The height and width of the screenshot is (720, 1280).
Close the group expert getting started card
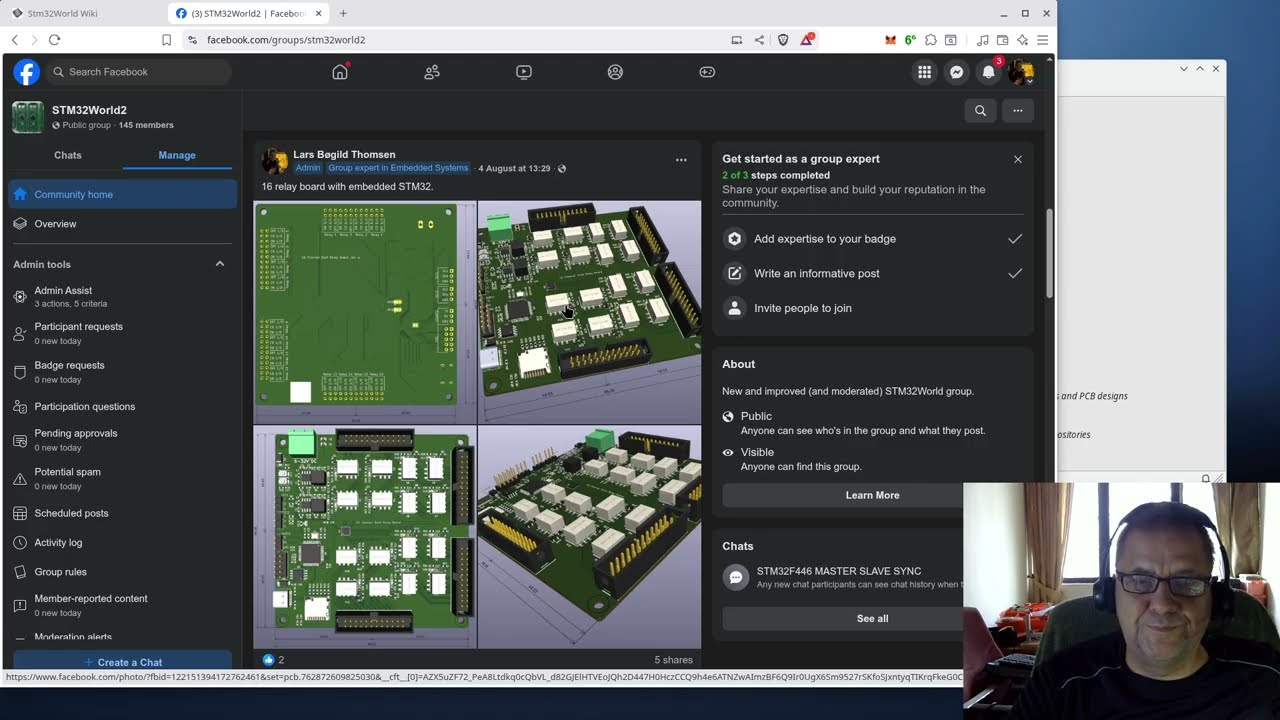coord(1018,159)
